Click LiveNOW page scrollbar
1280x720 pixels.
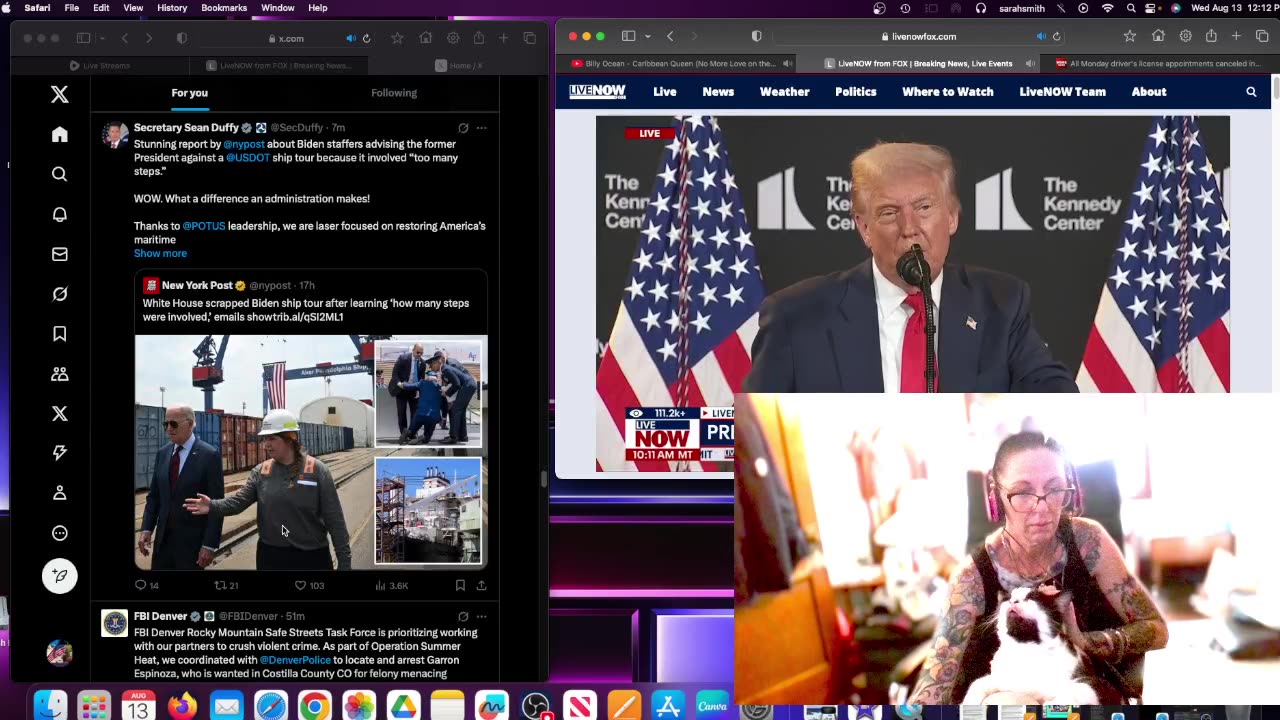coord(1275,90)
